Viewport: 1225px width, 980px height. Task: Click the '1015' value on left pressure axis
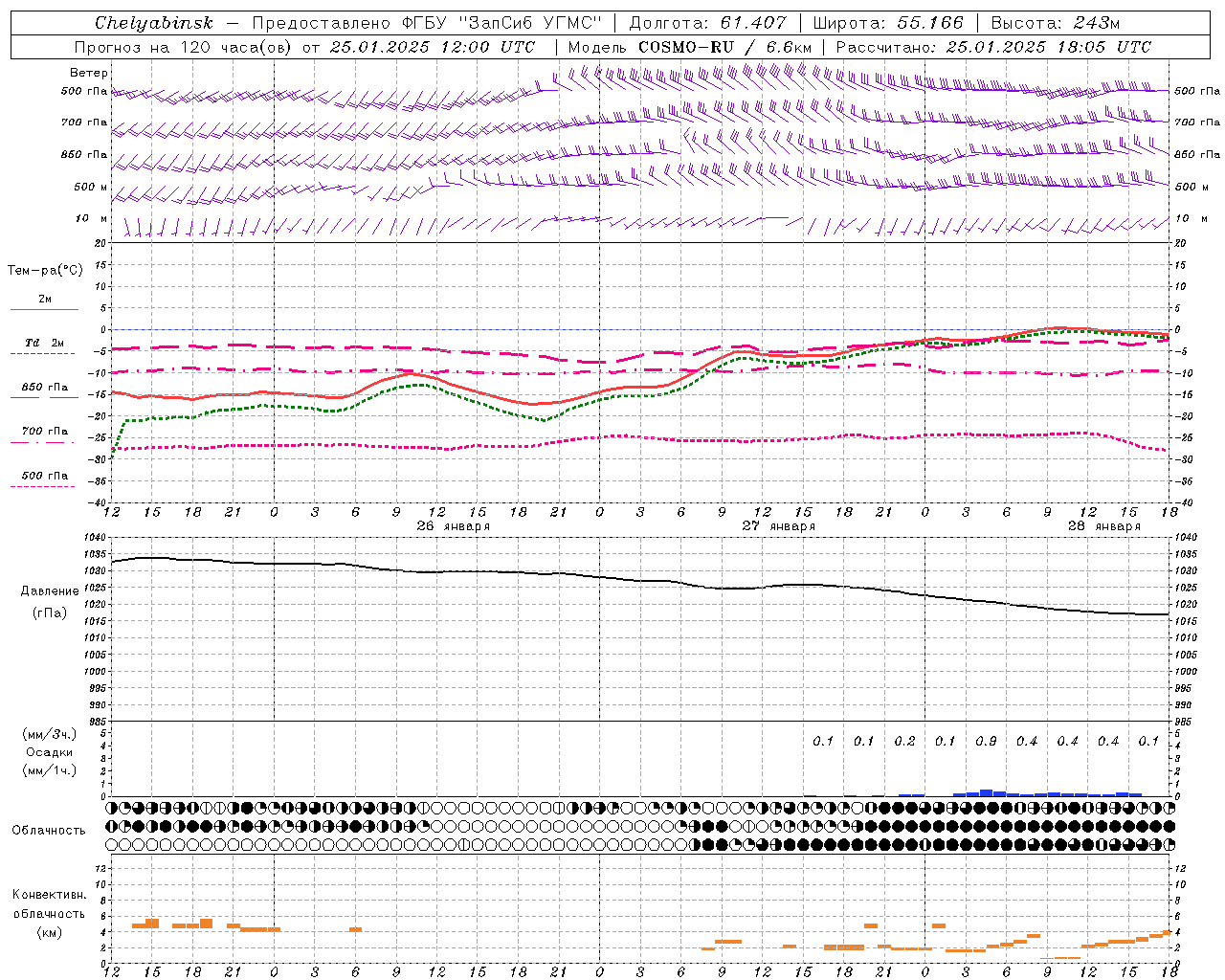93,621
